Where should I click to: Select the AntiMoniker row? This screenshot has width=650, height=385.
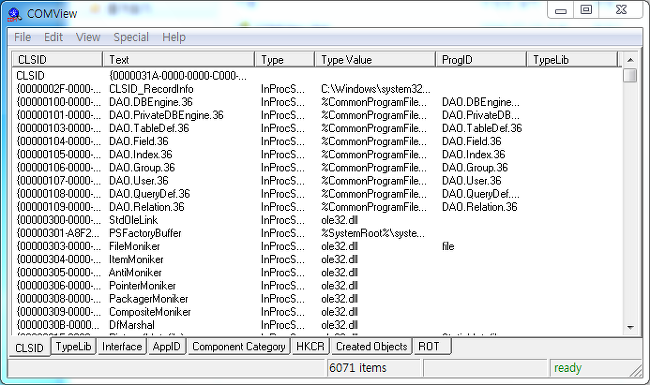pos(317,273)
